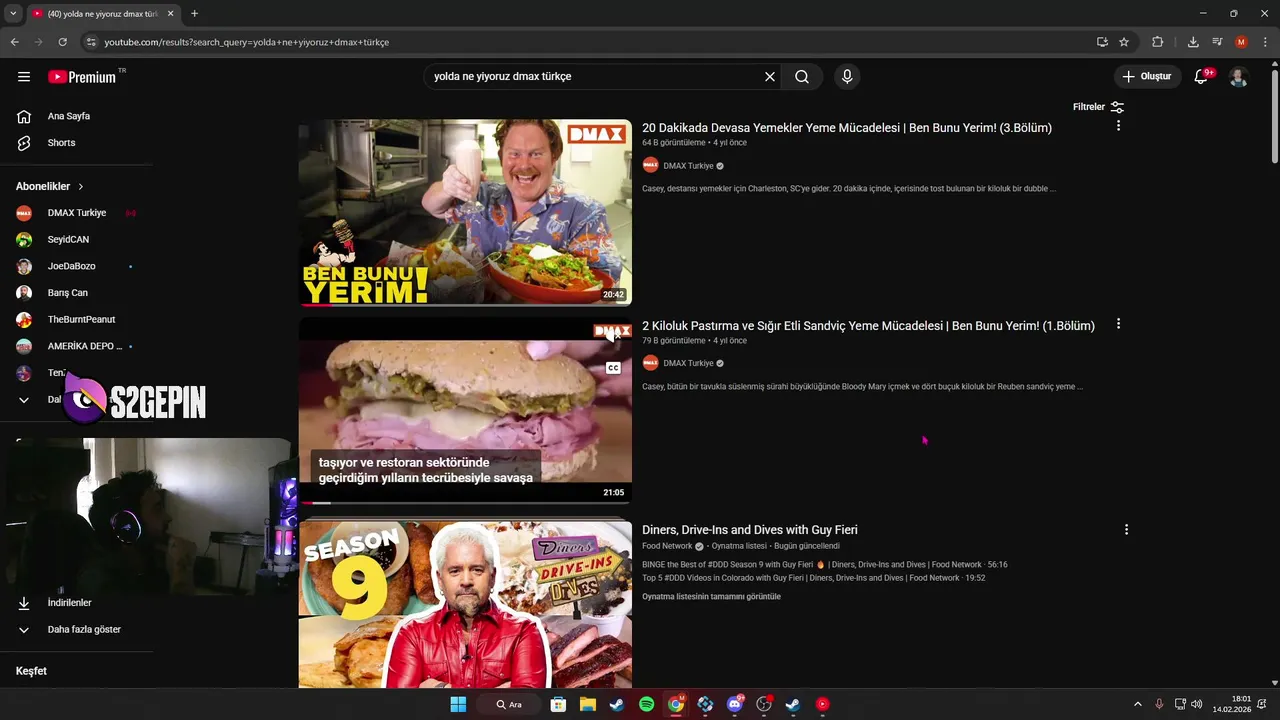Open options menu for the 20 Dakikada video
The width and height of the screenshot is (1280, 720).
(1118, 126)
